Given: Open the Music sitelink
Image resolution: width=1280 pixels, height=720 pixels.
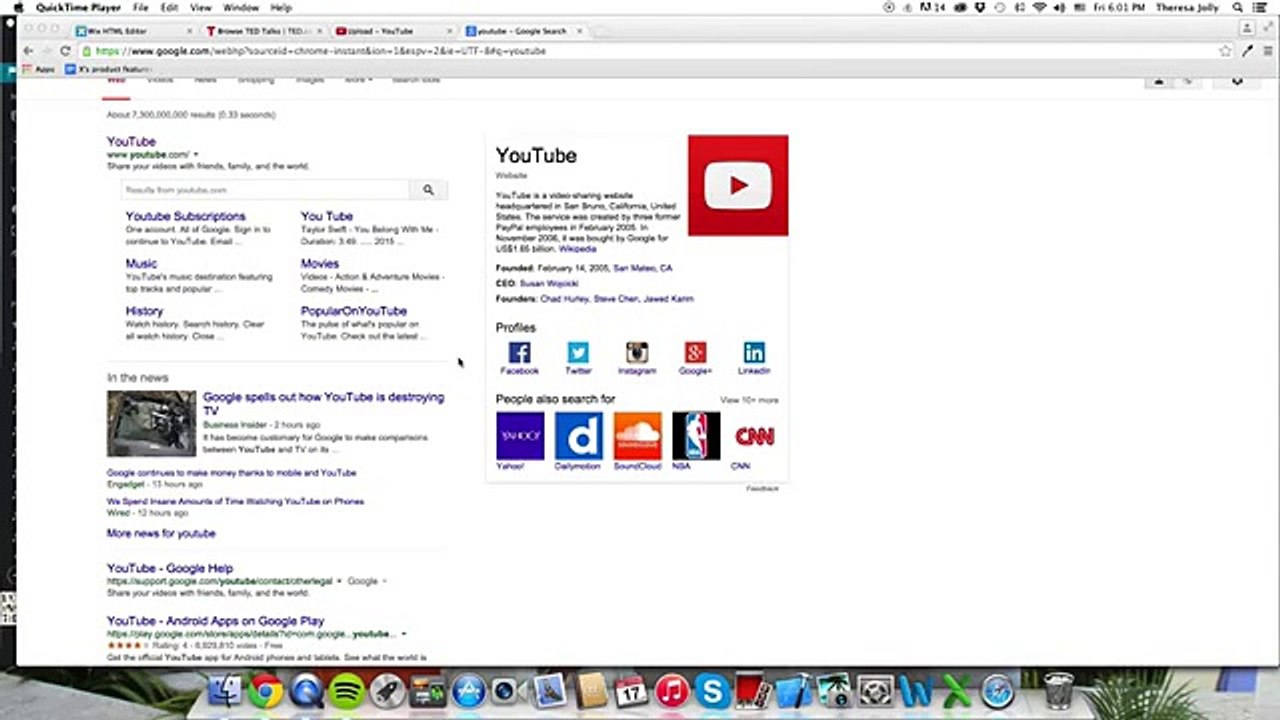Looking at the screenshot, I should click(141, 264).
